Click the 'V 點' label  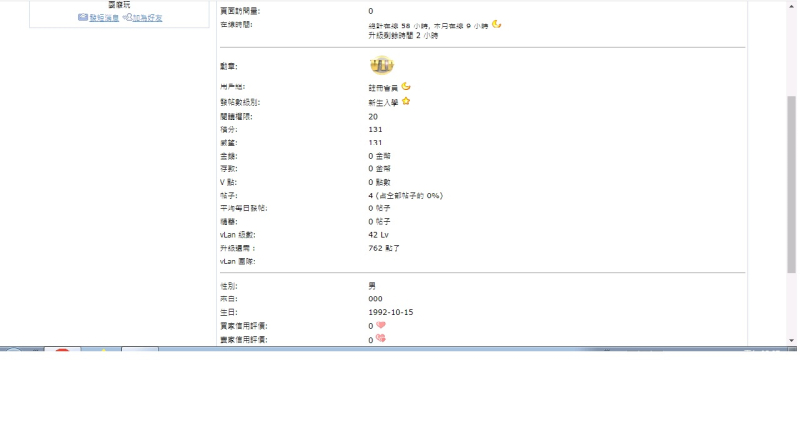coord(228,182)
